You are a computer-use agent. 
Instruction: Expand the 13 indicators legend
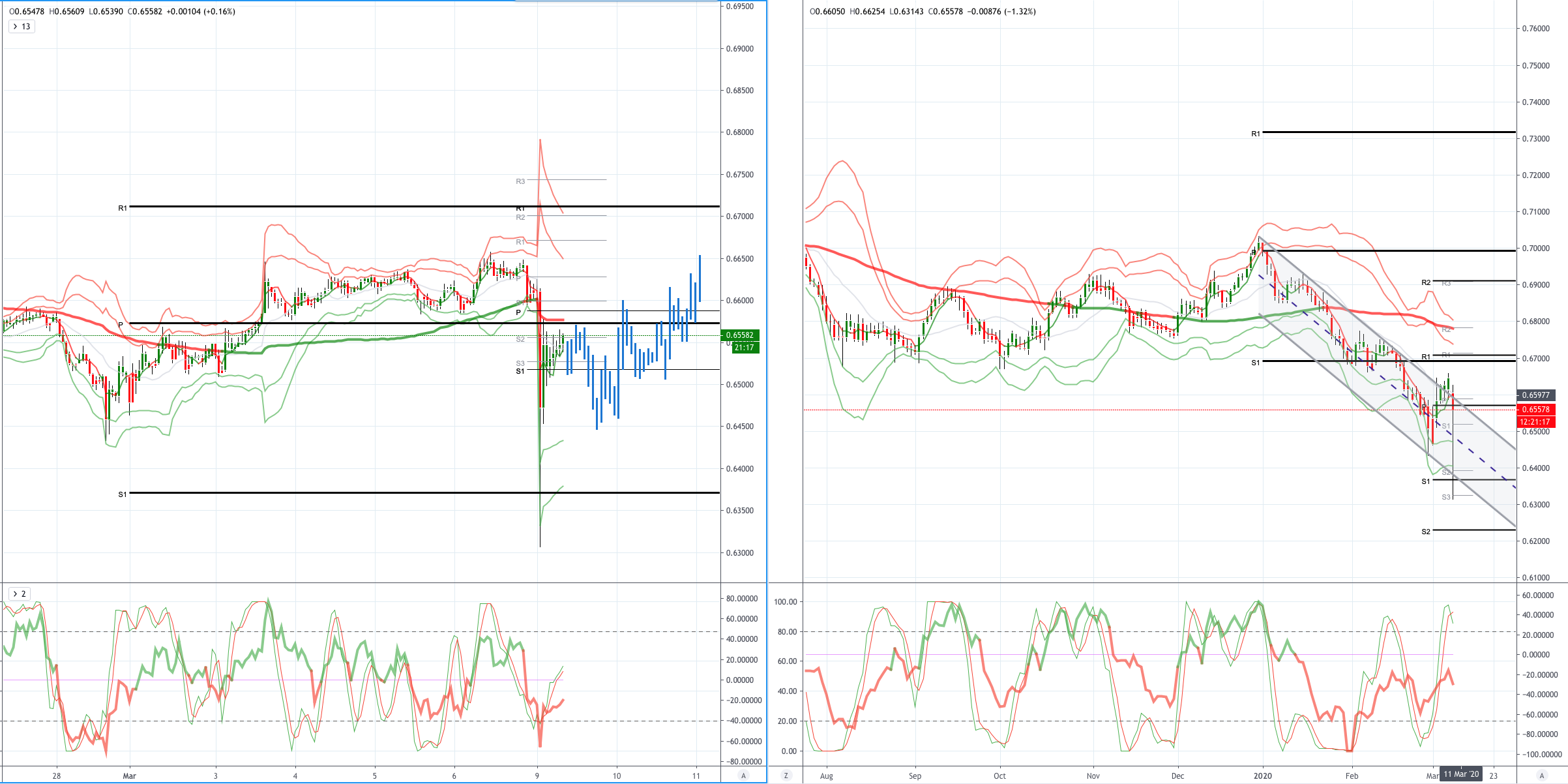(x=22, y=27)
